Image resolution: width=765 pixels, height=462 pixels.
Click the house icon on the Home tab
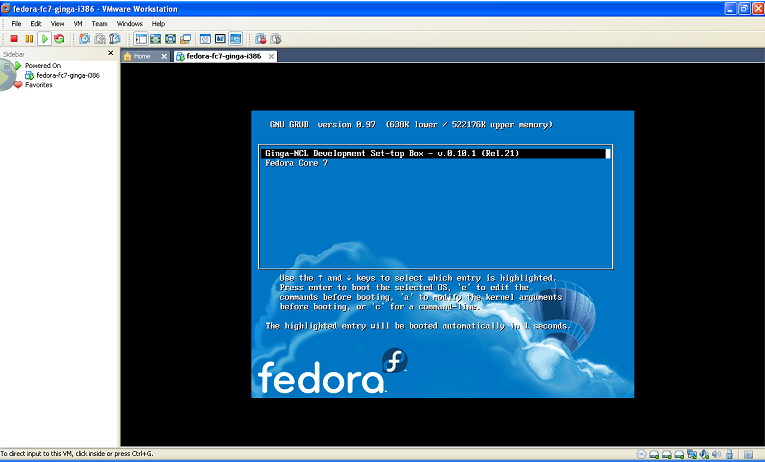(128, 56)
